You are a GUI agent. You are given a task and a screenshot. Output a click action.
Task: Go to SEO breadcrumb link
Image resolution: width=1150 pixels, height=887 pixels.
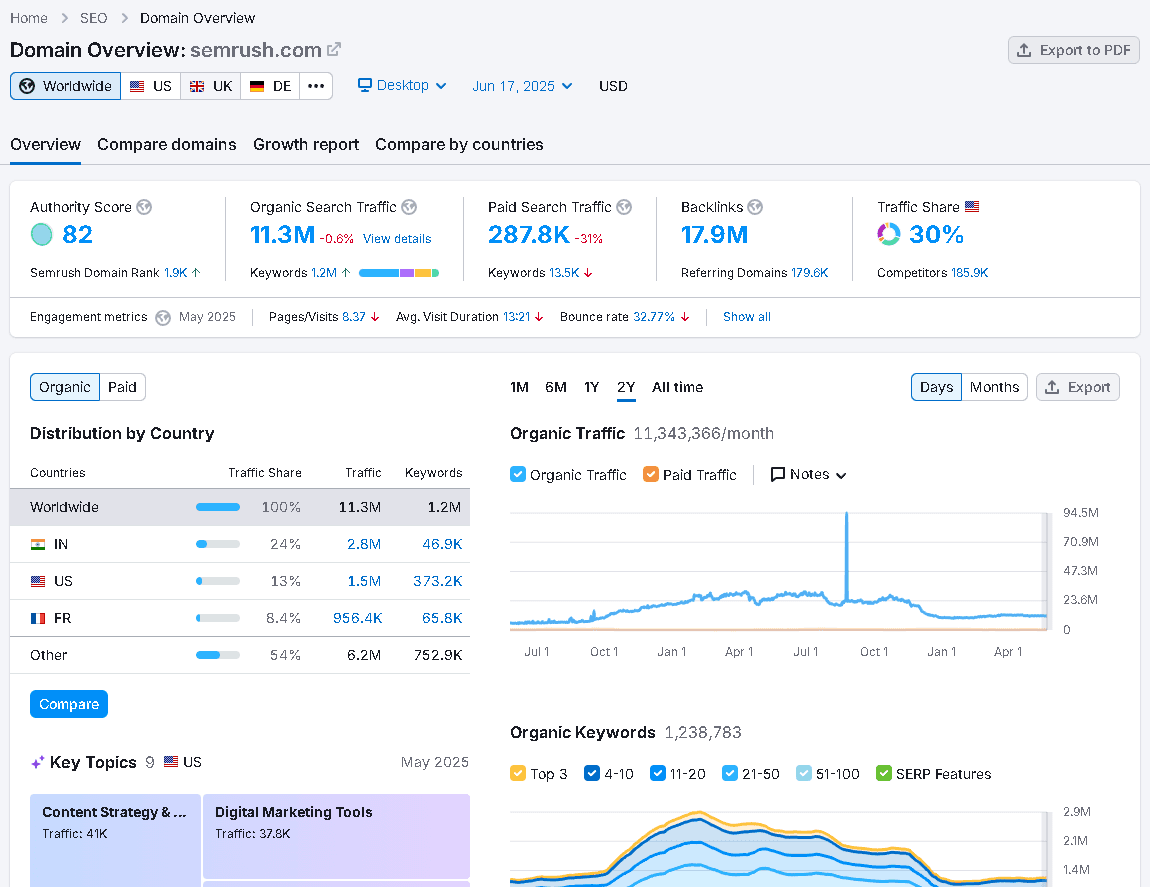pos(93,18)
